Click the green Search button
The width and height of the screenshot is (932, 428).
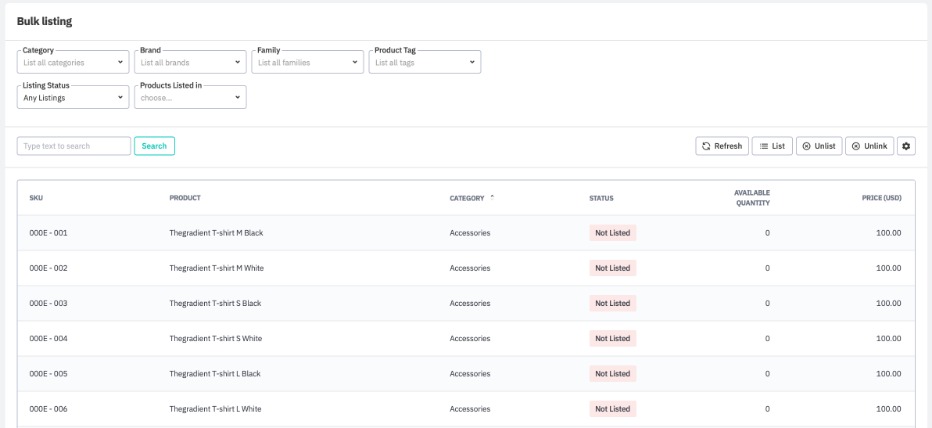pos(154,146)
